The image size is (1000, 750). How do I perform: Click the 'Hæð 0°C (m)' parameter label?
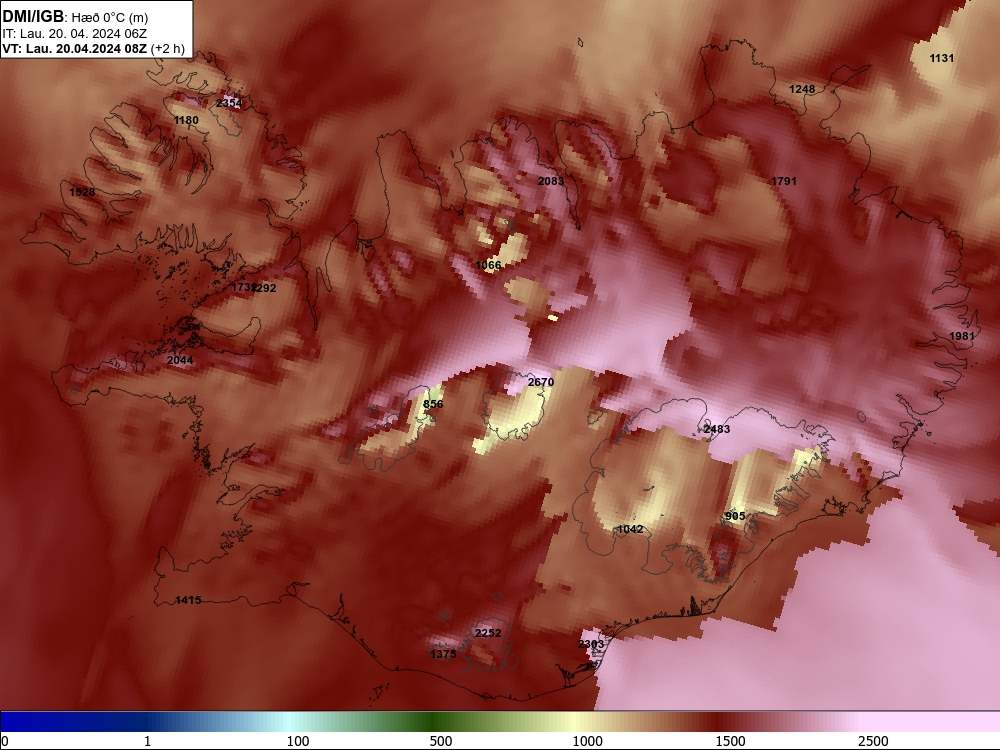(x=110, y=18)
